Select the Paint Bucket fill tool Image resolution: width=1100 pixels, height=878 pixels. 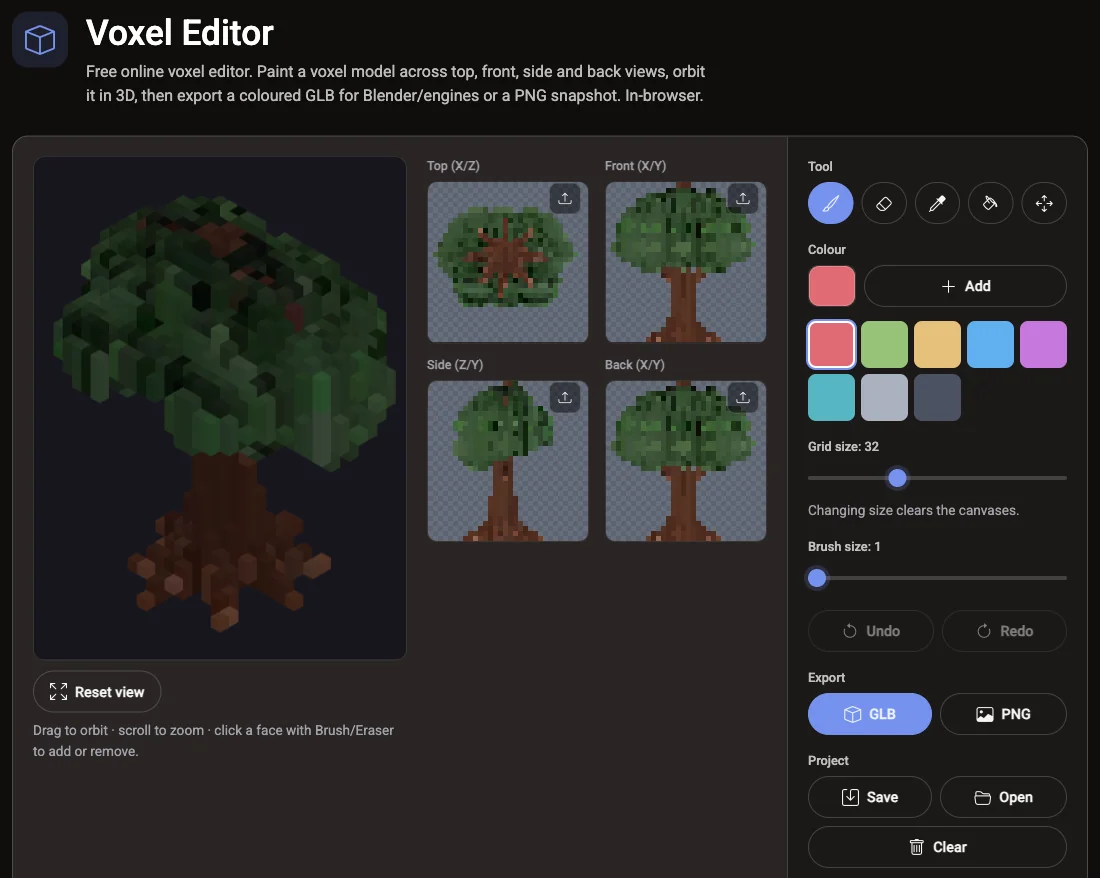coord(991,203)
